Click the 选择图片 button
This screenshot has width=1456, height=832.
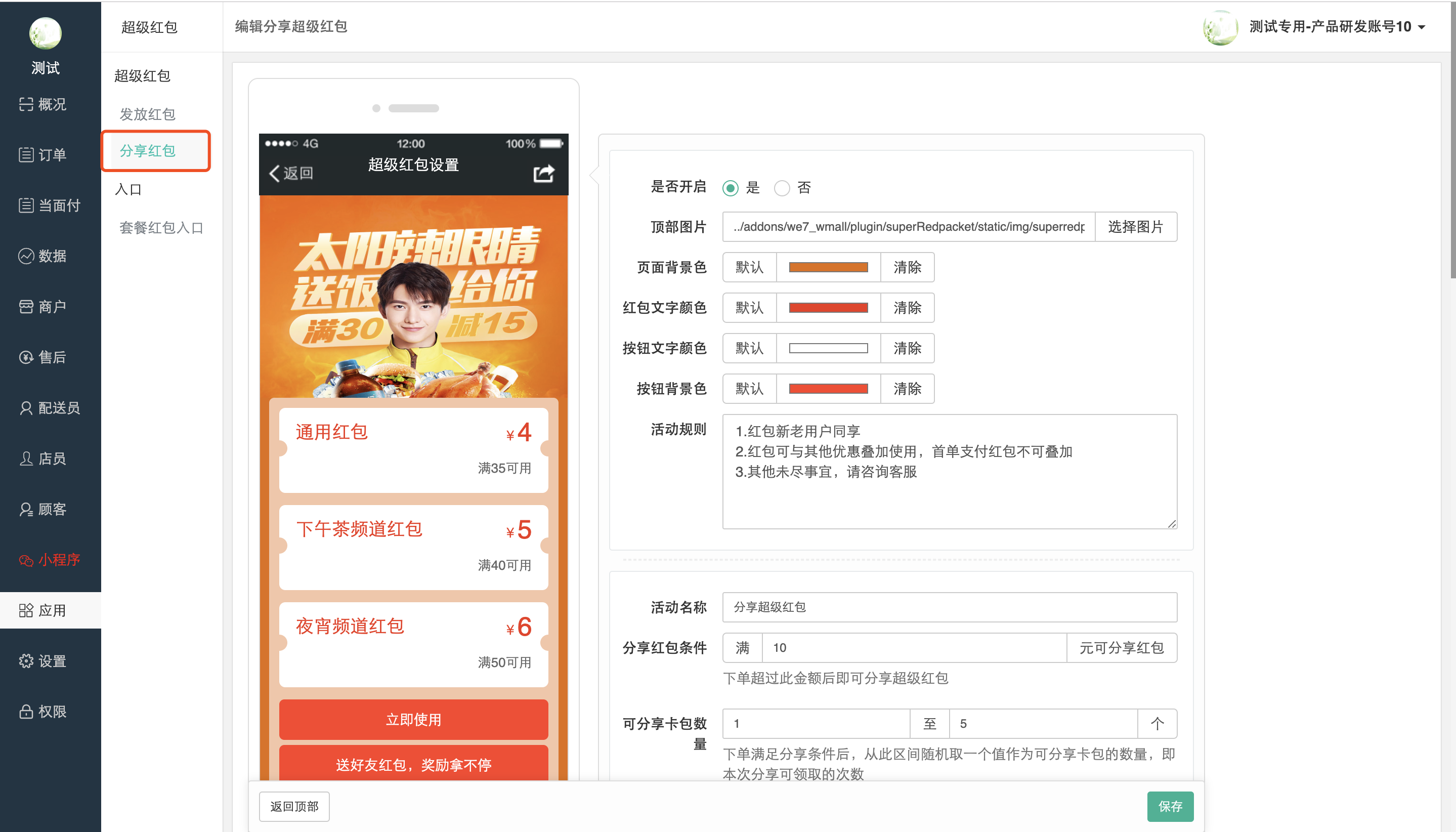click(x=1136, y=227)
